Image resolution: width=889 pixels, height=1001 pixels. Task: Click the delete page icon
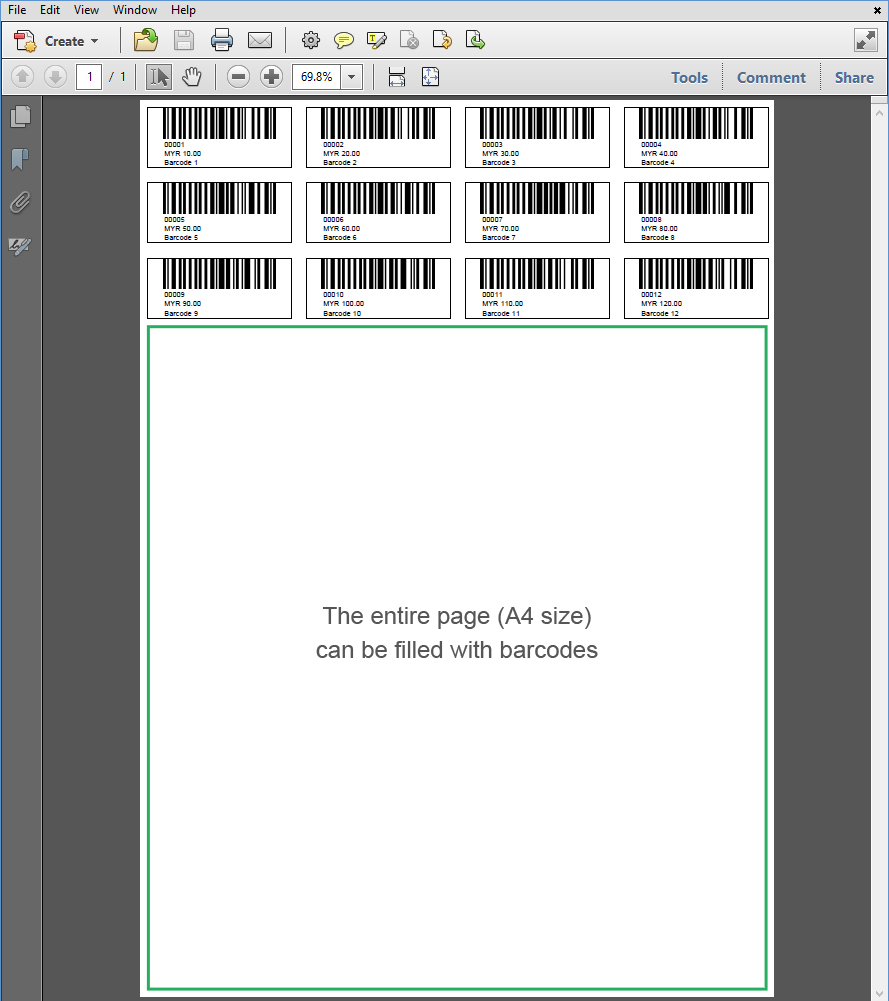click(409, 40)
